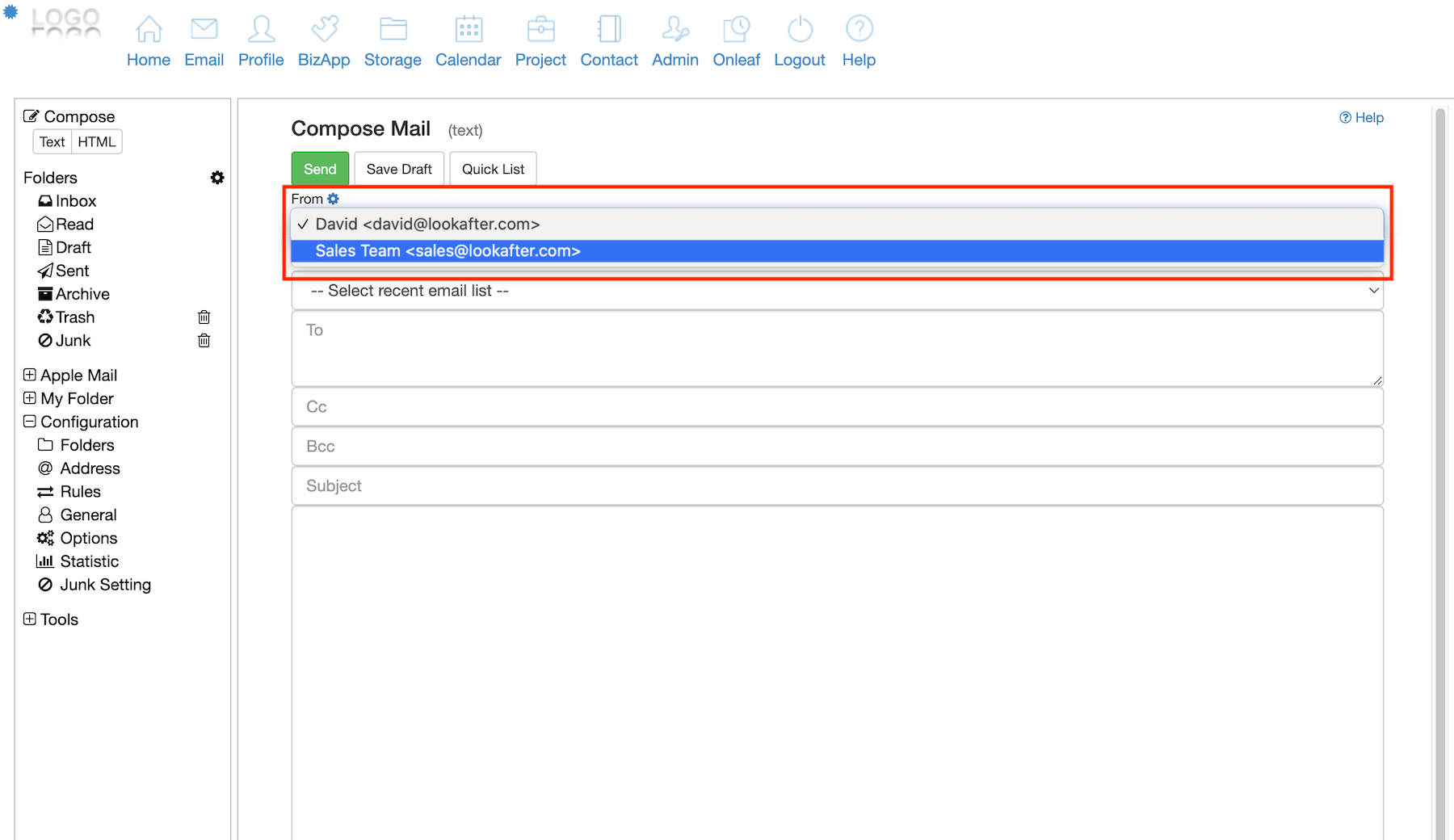Open Folders settings gear icon

tap(217, 178)
